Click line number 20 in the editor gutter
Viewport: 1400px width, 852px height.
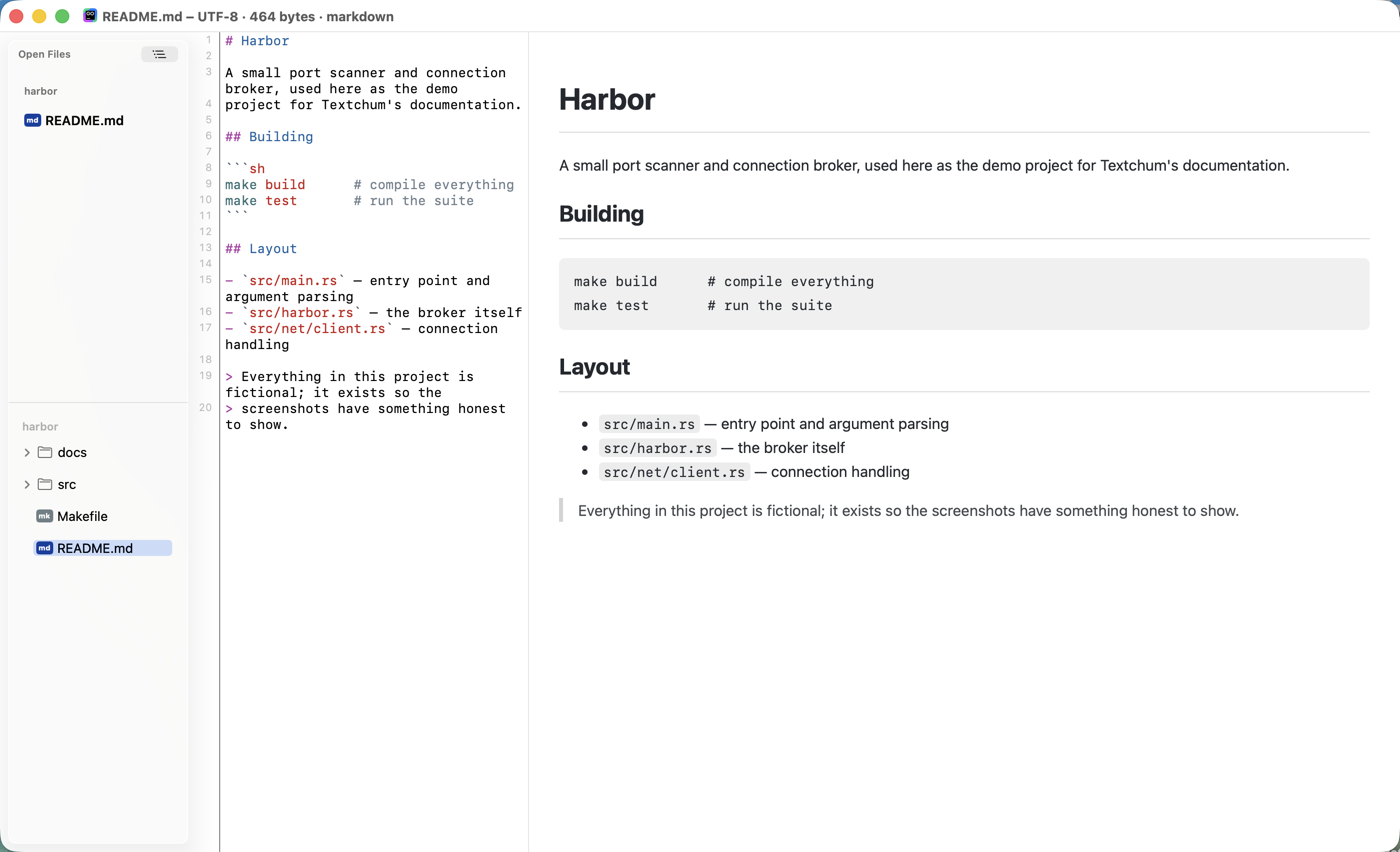(x=206, y=408)
